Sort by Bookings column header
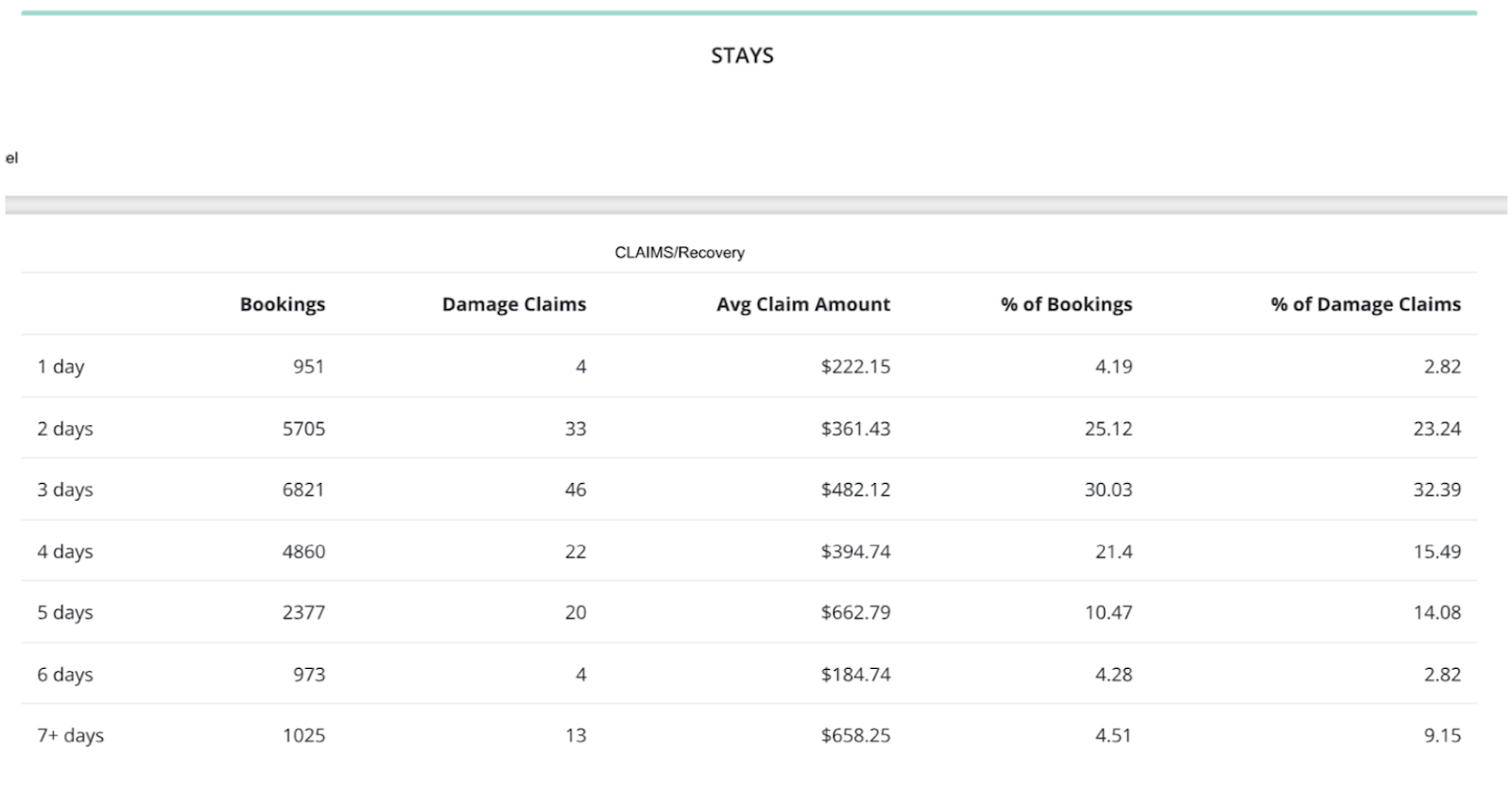The width and height of the screenshot is (1512, 805). pyautogui.click(x=282, y=304)
